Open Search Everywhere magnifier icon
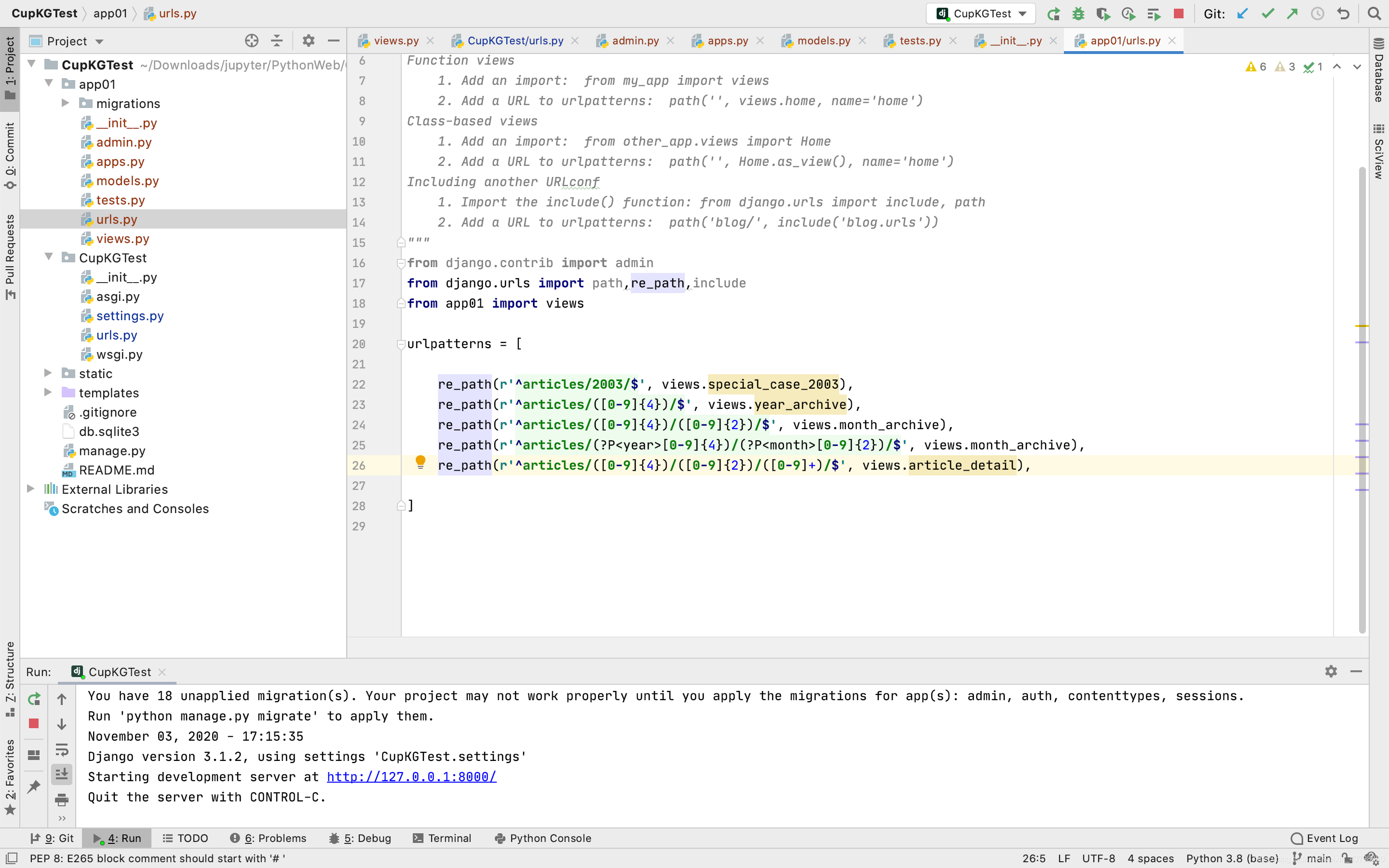 (x=1374, y=14)
